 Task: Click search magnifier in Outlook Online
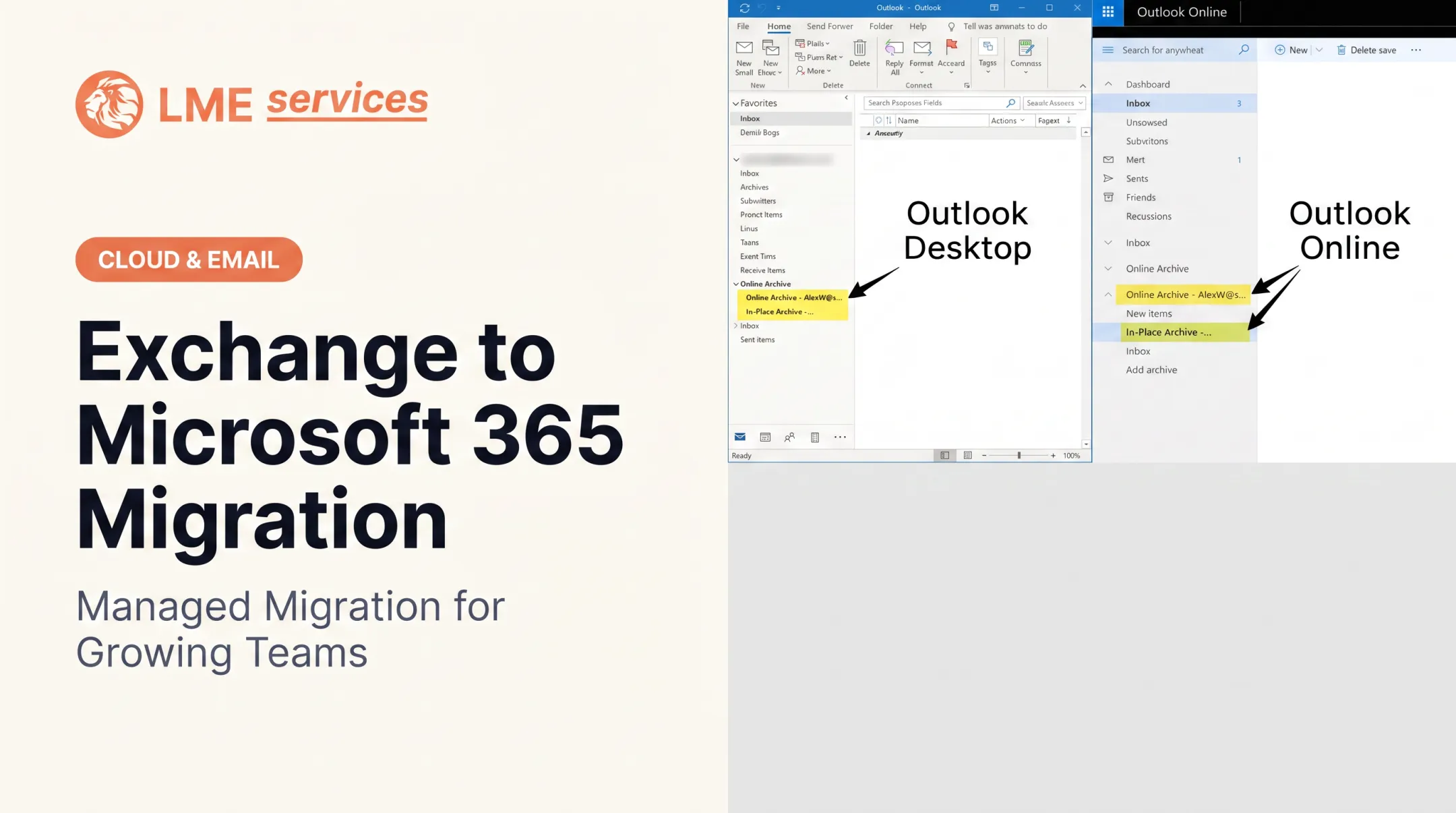point(1244,50)
